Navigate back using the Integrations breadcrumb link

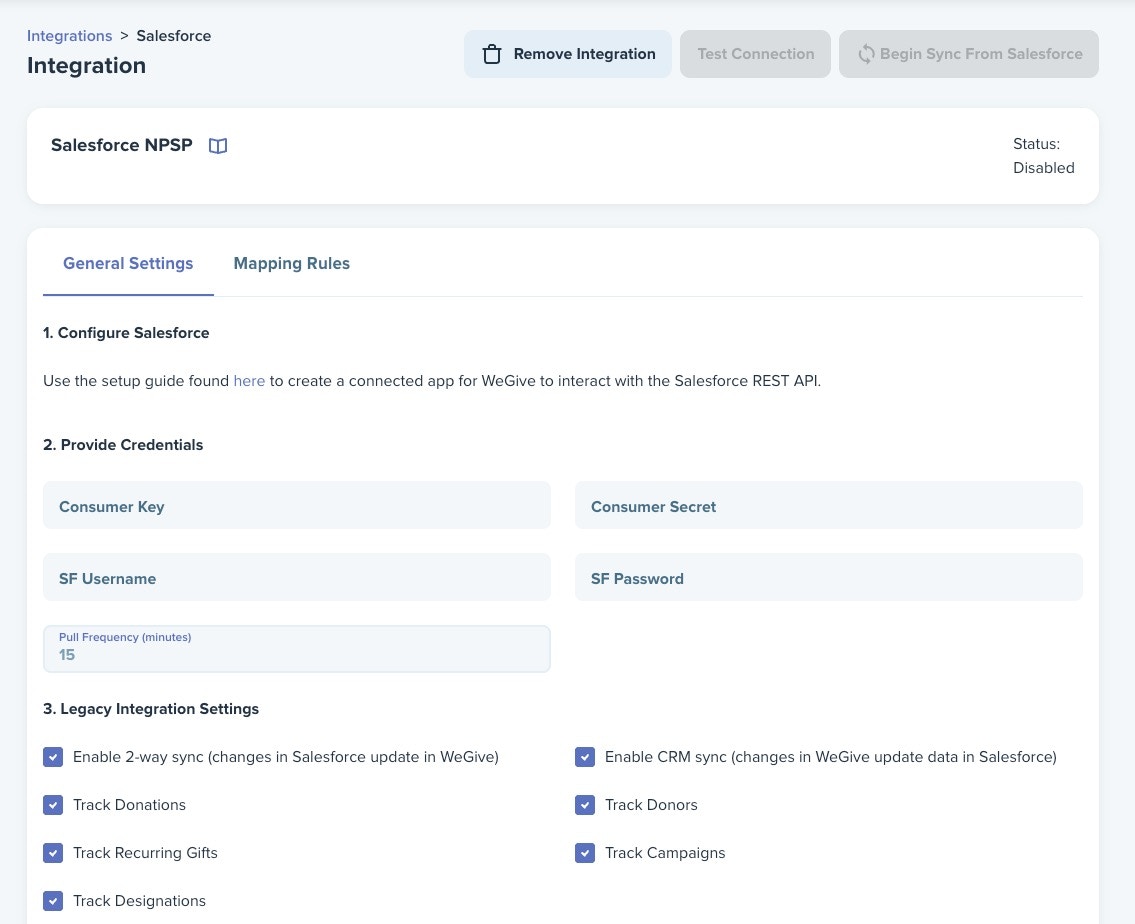(69, 35)
